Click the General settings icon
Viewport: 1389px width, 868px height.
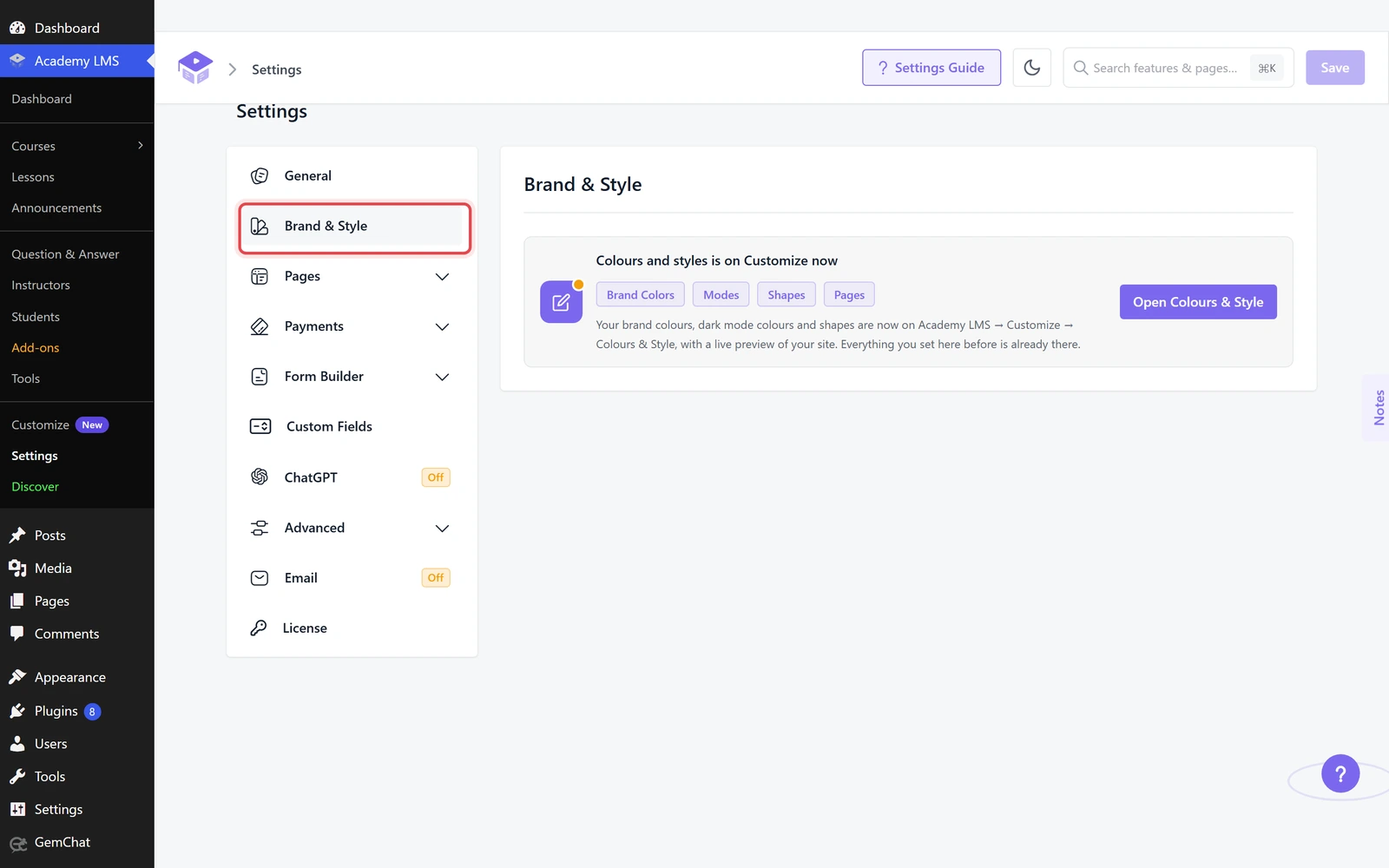[260, 176]
